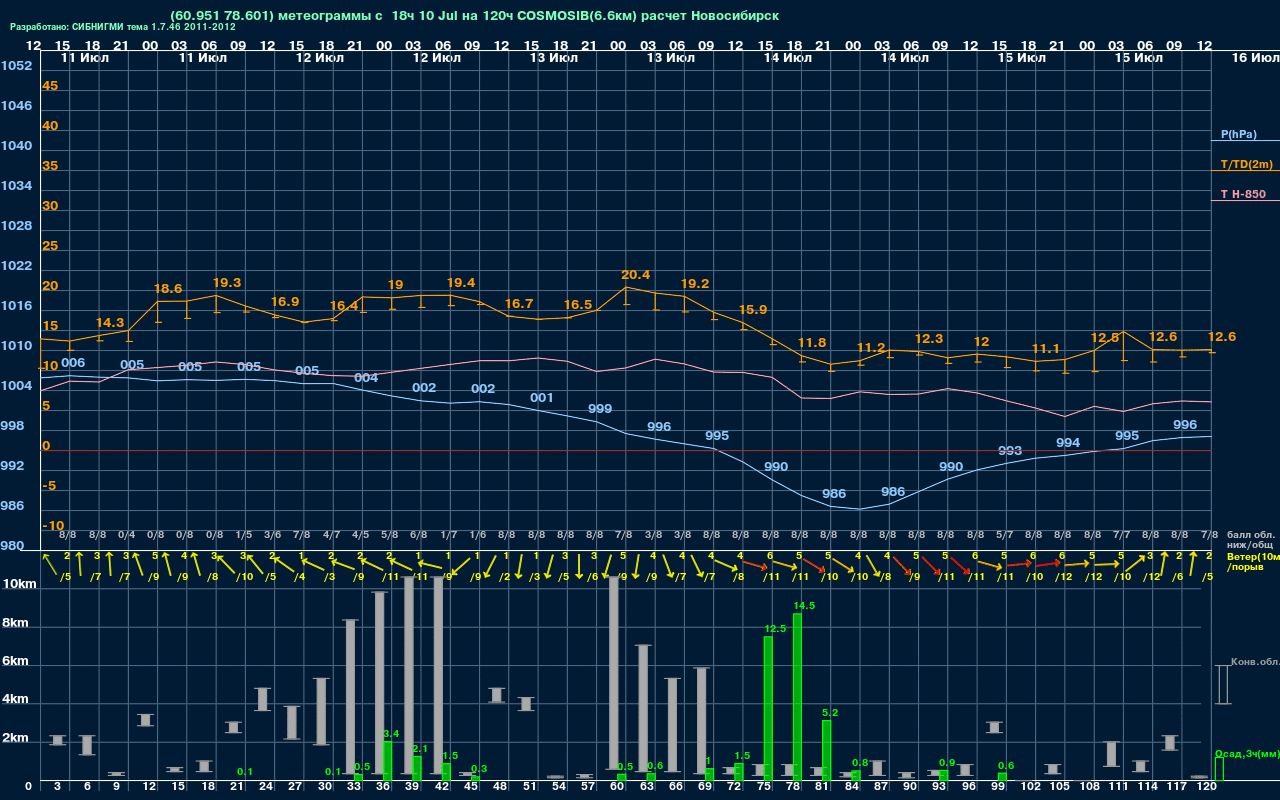Click the 993 pressure label
This screenshot has width=1280, height=800.
pyautogui.click(x=1010, y=451)
